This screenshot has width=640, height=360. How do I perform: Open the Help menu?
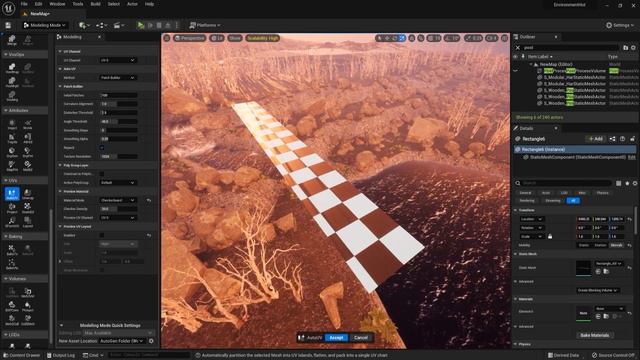tap(149, 4)
